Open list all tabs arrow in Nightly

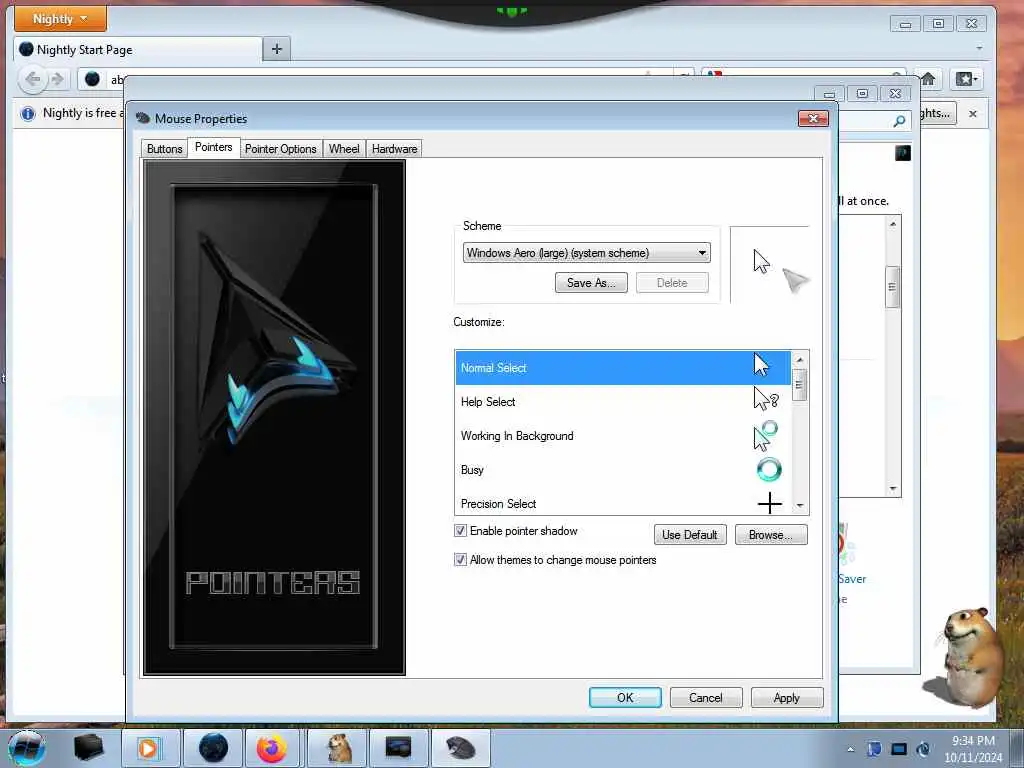coord(979,48)
